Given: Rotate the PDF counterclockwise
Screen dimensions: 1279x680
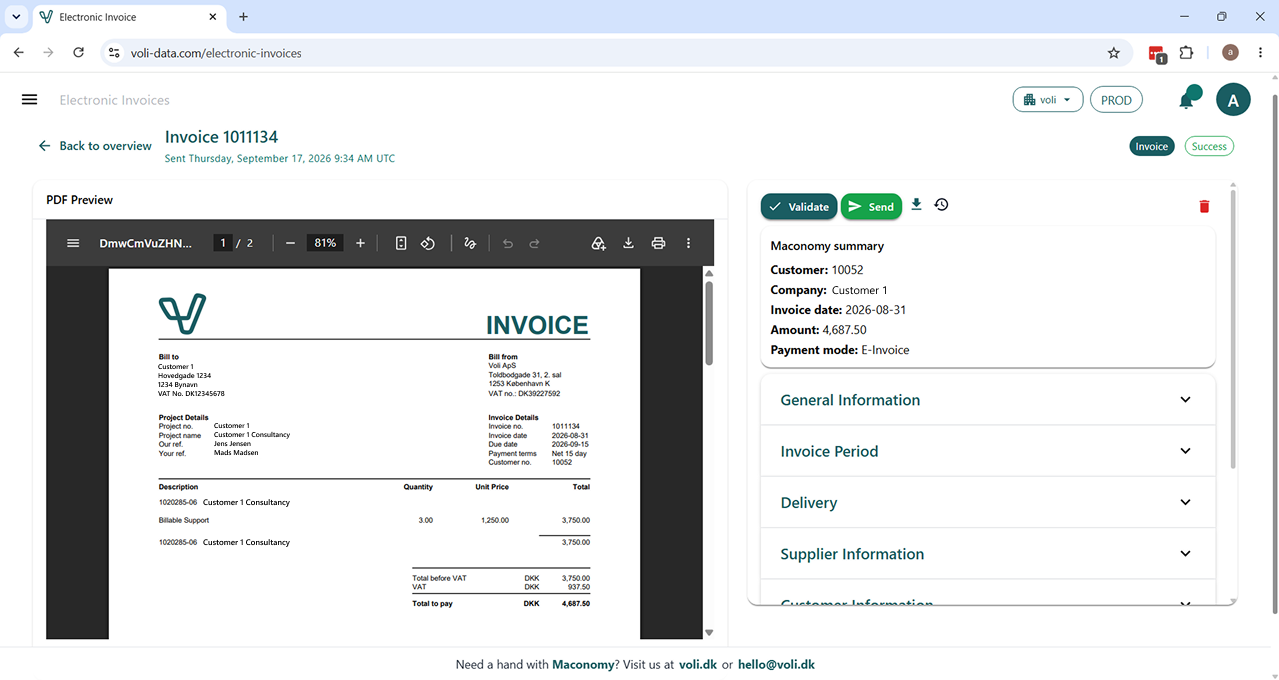Looking at the screenshot, I should click(427, 243).
